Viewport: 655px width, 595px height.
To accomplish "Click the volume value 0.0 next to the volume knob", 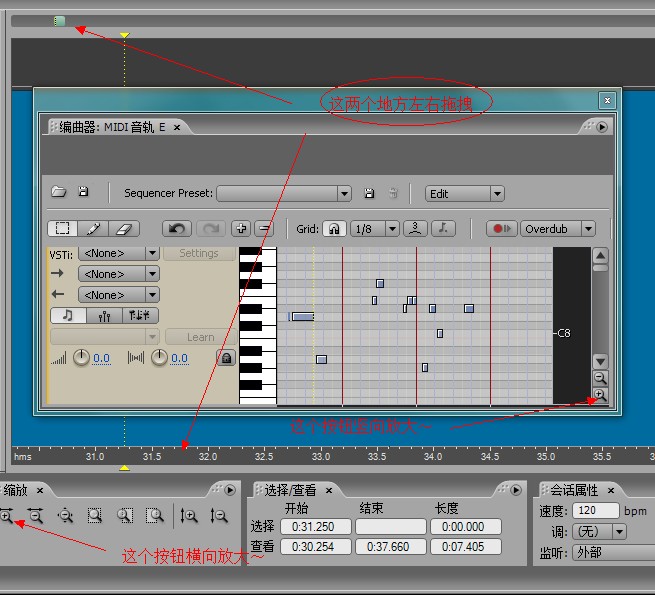I will [102, 359].
